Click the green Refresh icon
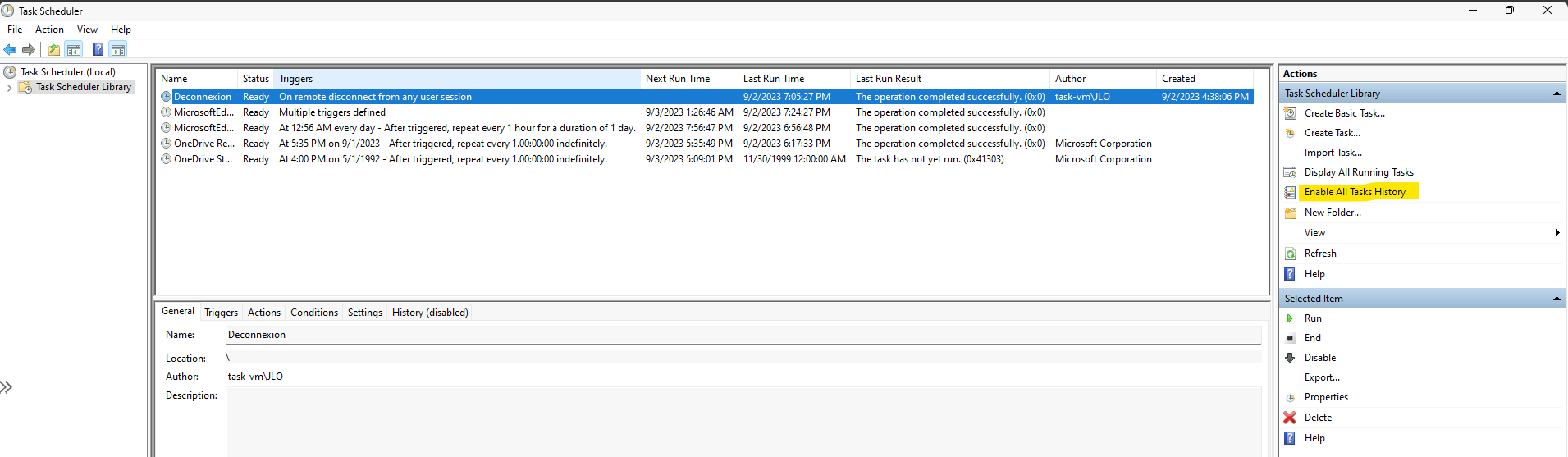The height and width of the screenshot is (457, 1568). pos(1290,254)
